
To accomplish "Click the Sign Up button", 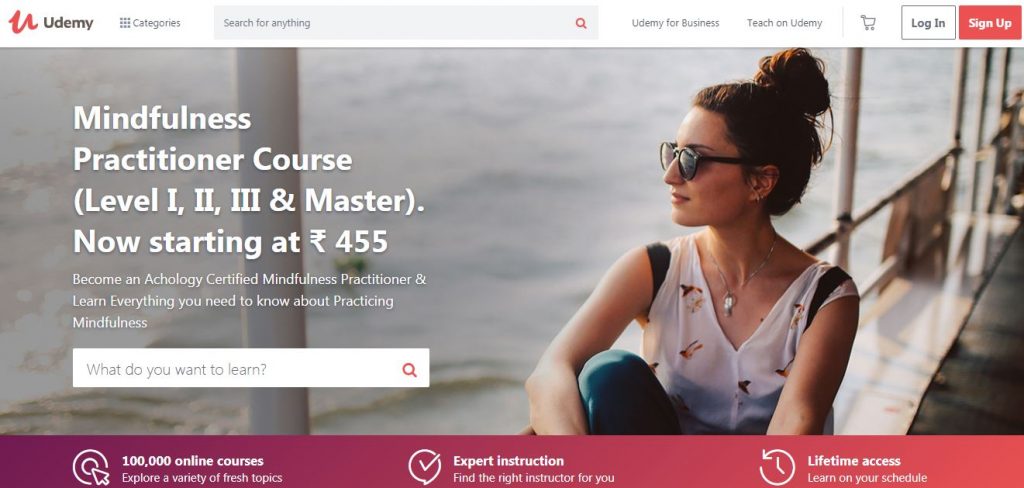I will coord(990,23).
